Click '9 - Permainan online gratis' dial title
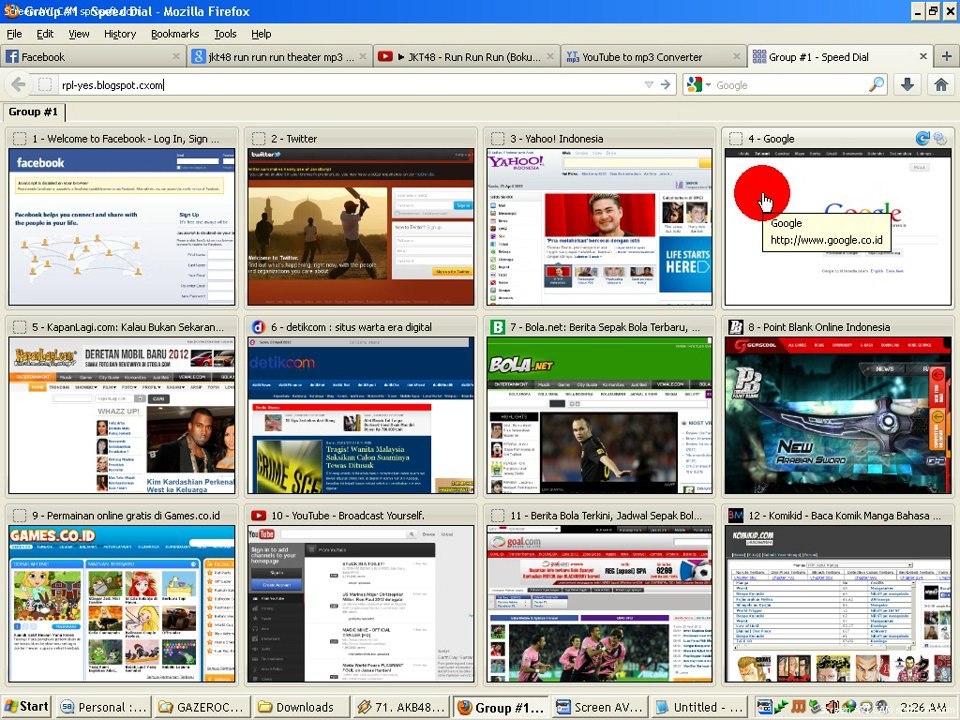The height and width of the screenshot is (720, 960). 126,516
